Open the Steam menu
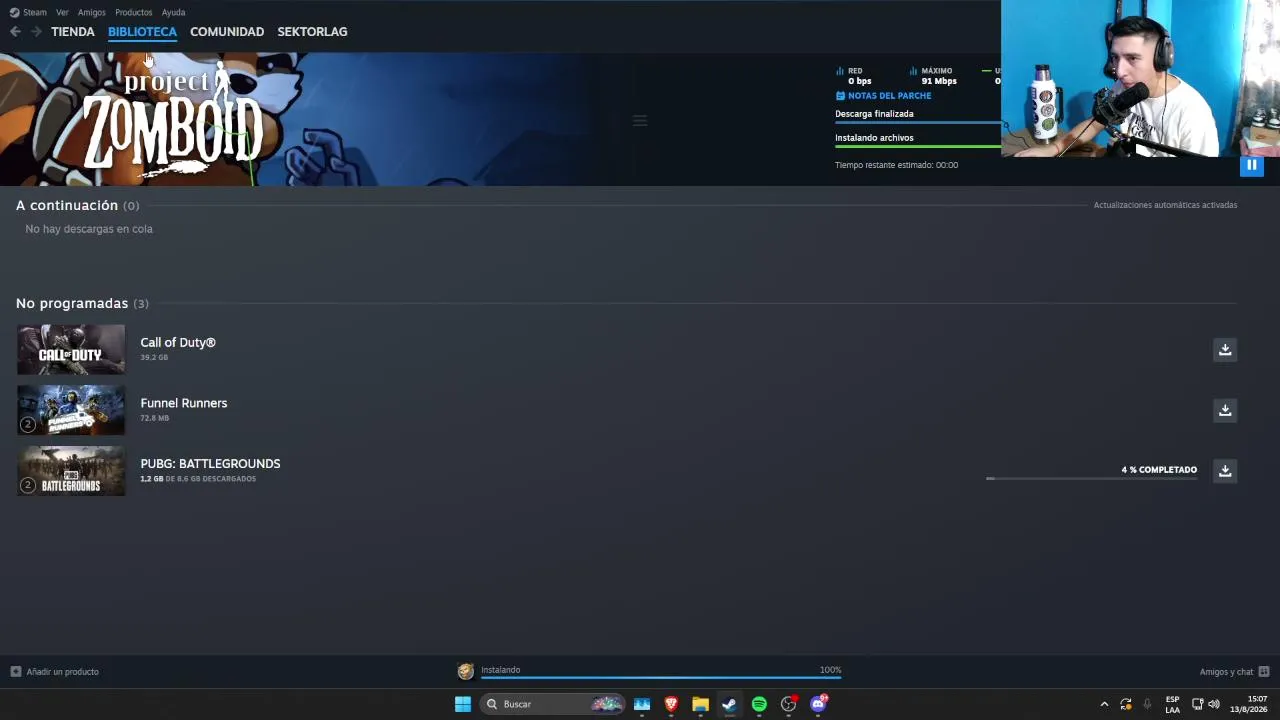The height and width of the screenshot is (720, 1280). tap(28, 12)
